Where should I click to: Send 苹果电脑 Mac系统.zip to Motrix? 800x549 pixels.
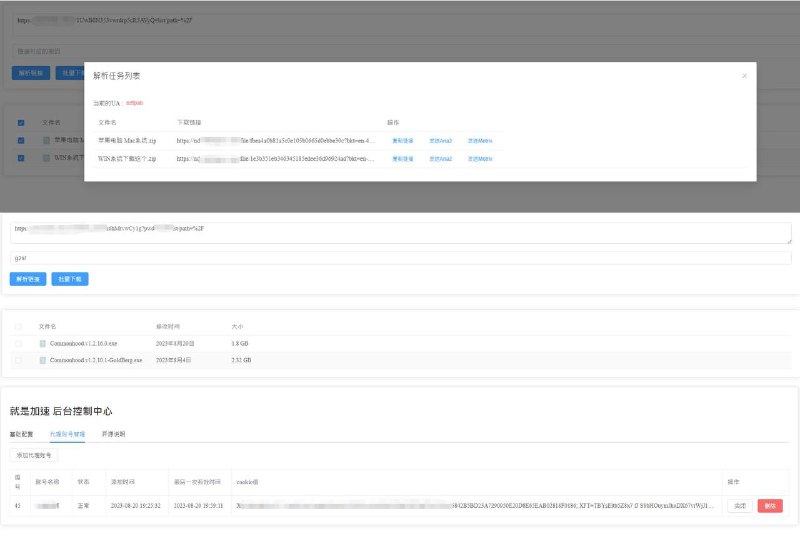[480, 141]
